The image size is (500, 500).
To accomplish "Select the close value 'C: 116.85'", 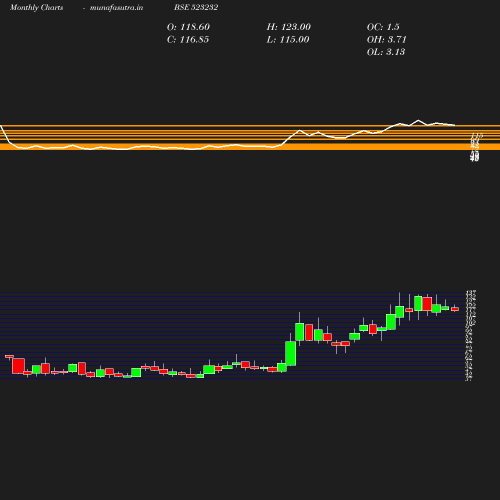I will coord(188,40).
